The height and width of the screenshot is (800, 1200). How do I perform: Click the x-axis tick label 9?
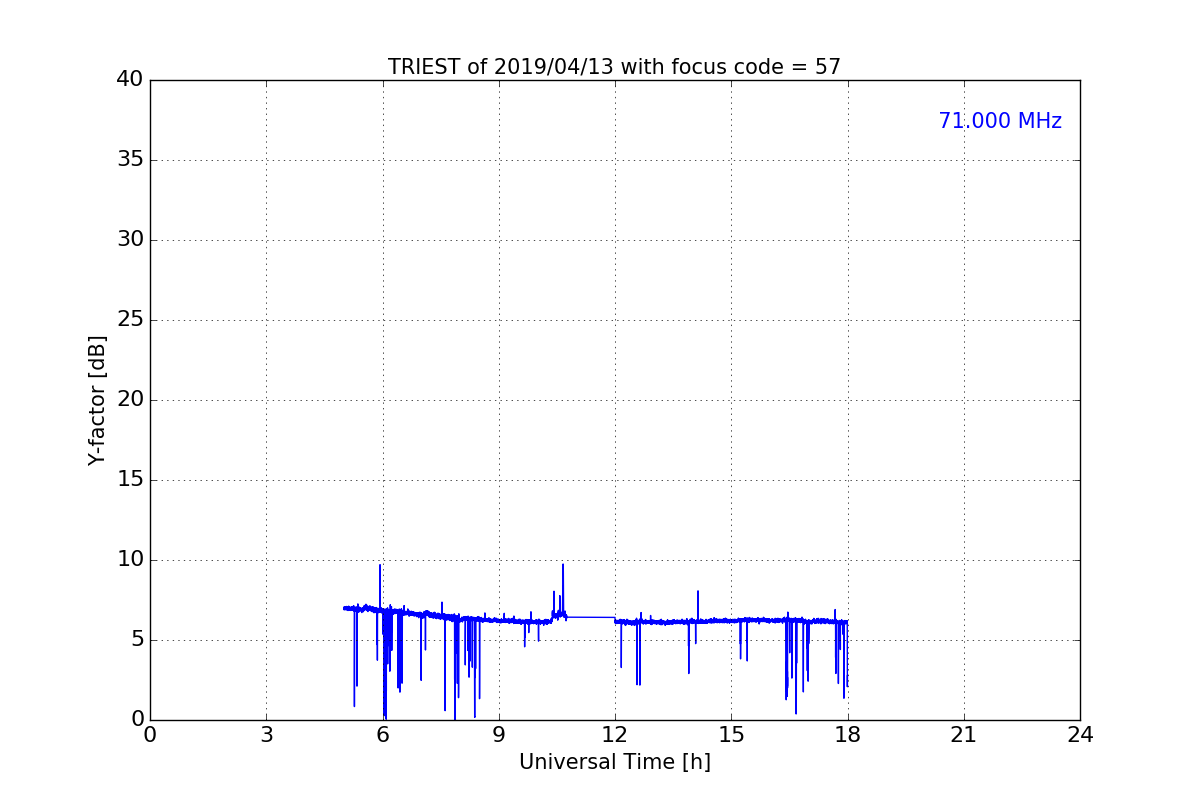point(499,735)
